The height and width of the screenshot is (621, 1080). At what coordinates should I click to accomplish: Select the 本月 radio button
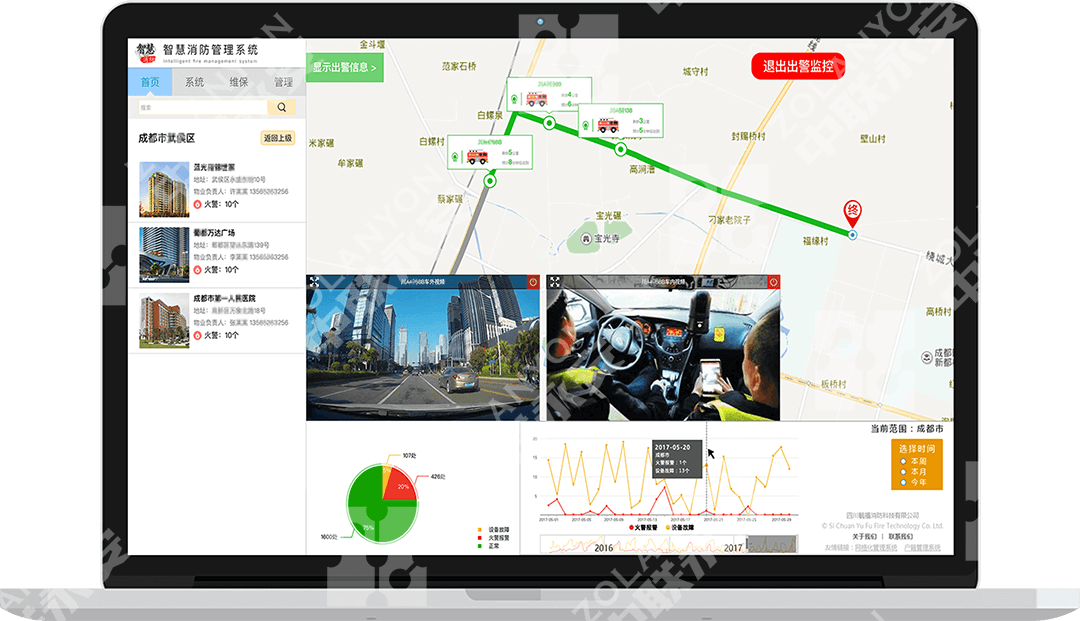click(903, 472)
